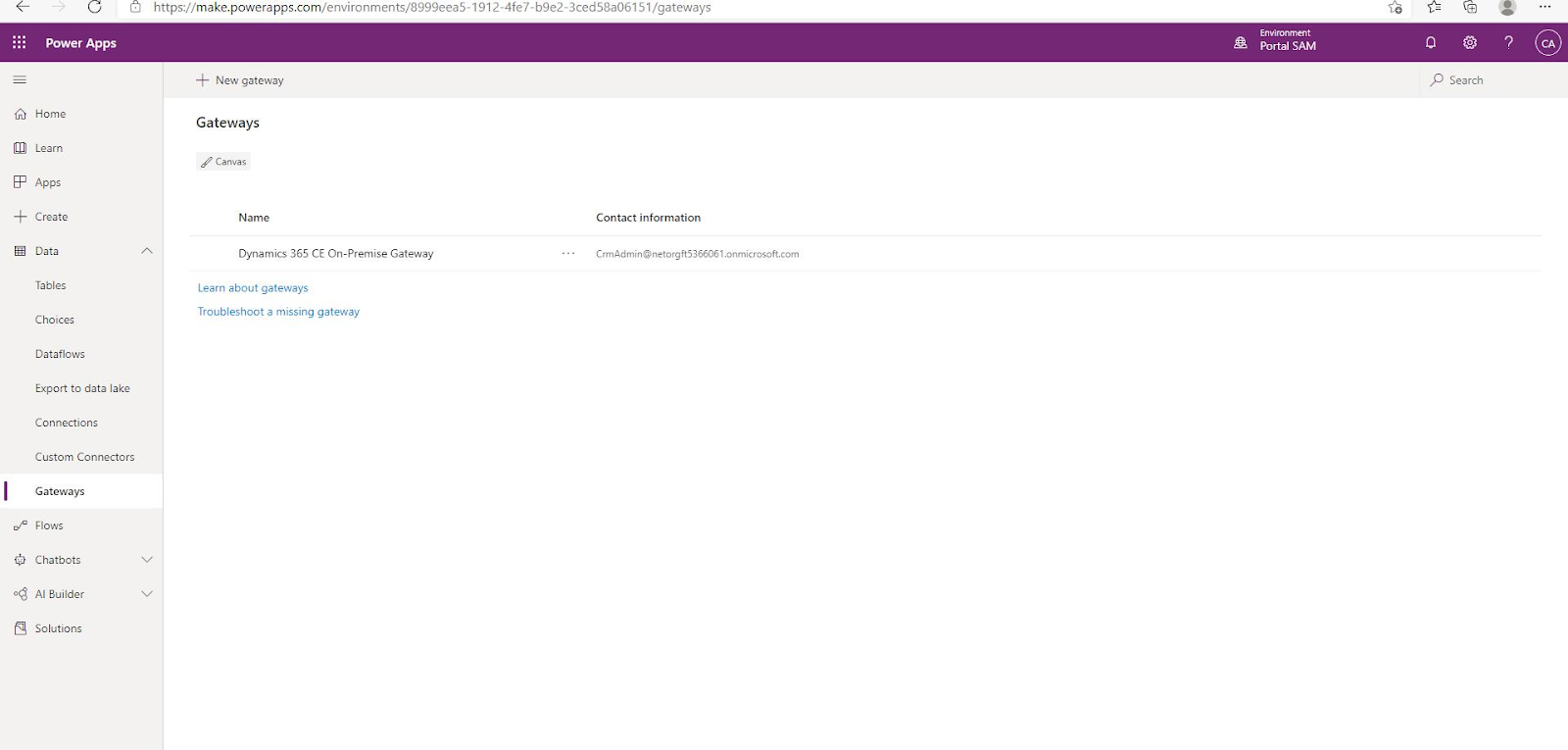Screen dimensions: 1568x750
Task: Expand the Chatbots section chevron
Action: click(x=147, y=560)
